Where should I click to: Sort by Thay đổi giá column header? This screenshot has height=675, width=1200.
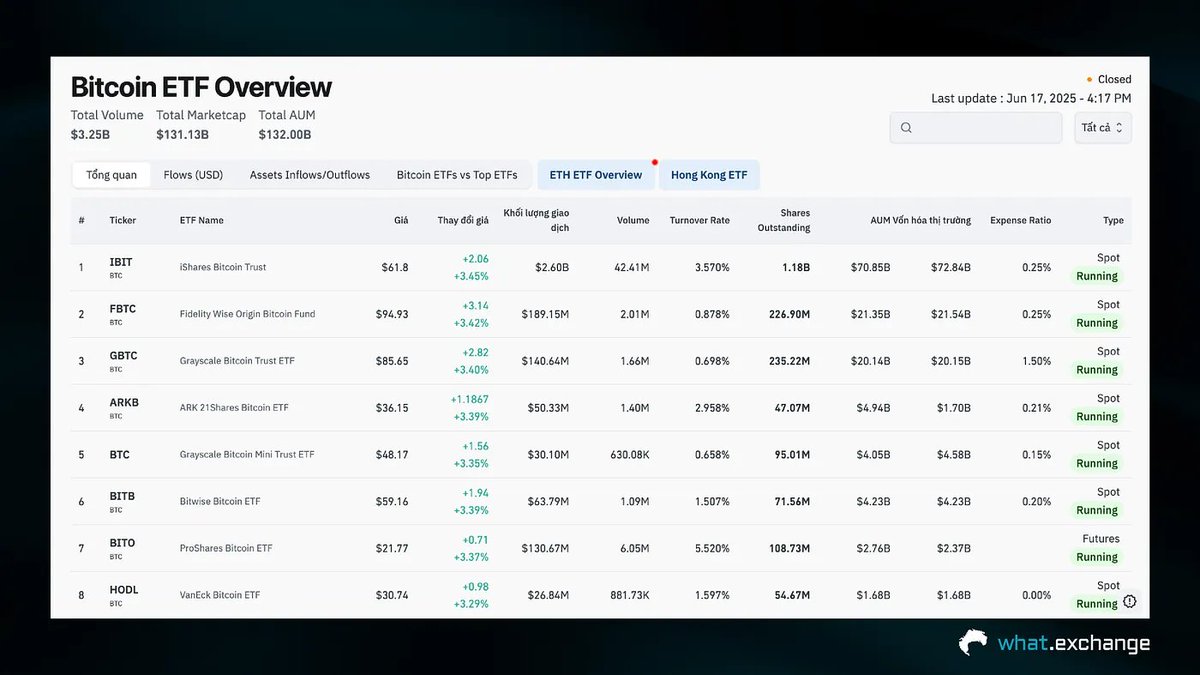[x=463, y=220]
